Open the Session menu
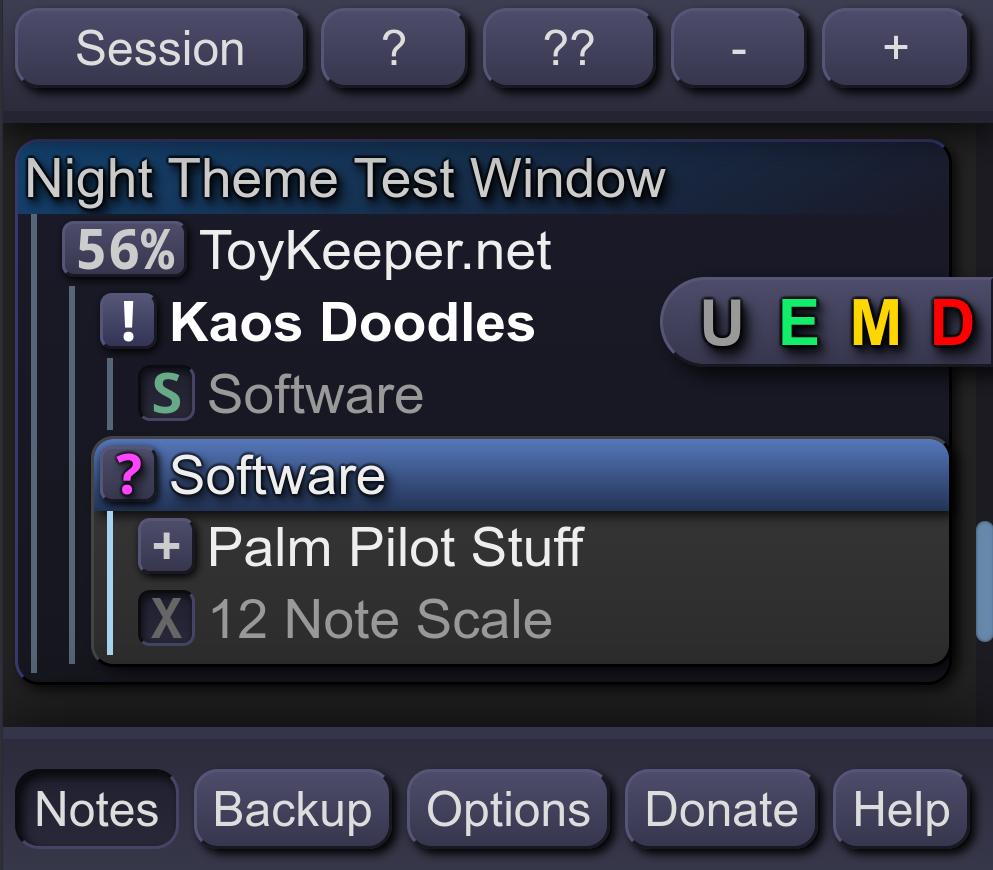 coord(160,48)
